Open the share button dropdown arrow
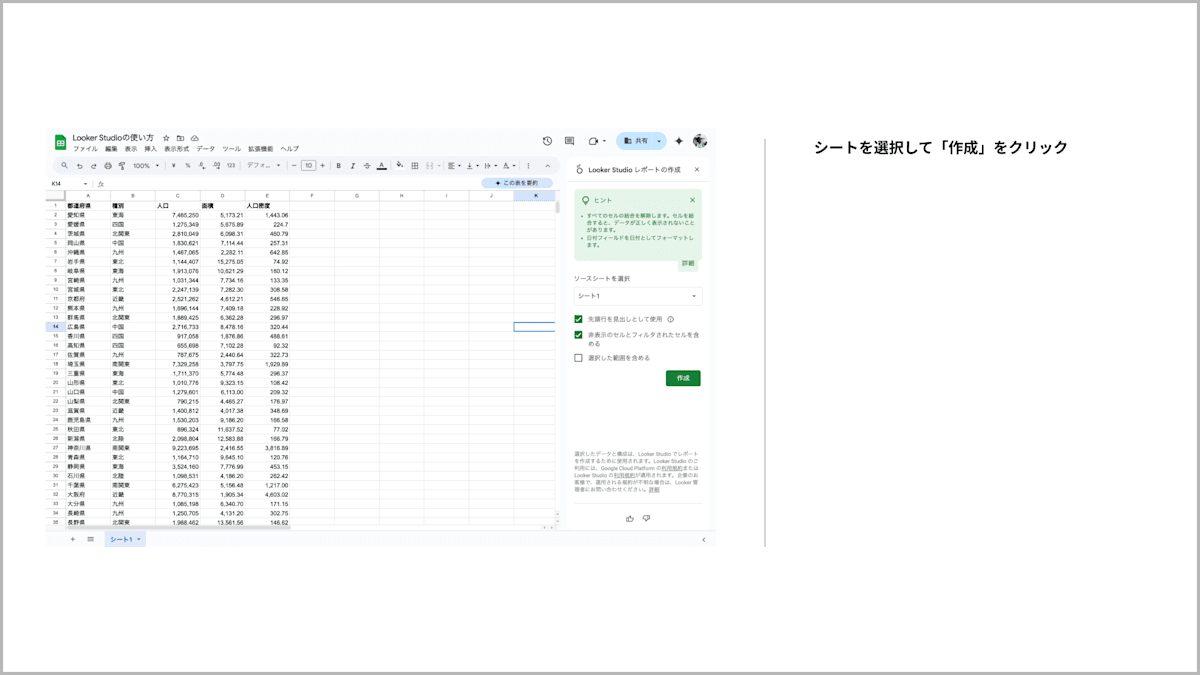Viewport: 1200px width, 675px height. tap(659, 141)
